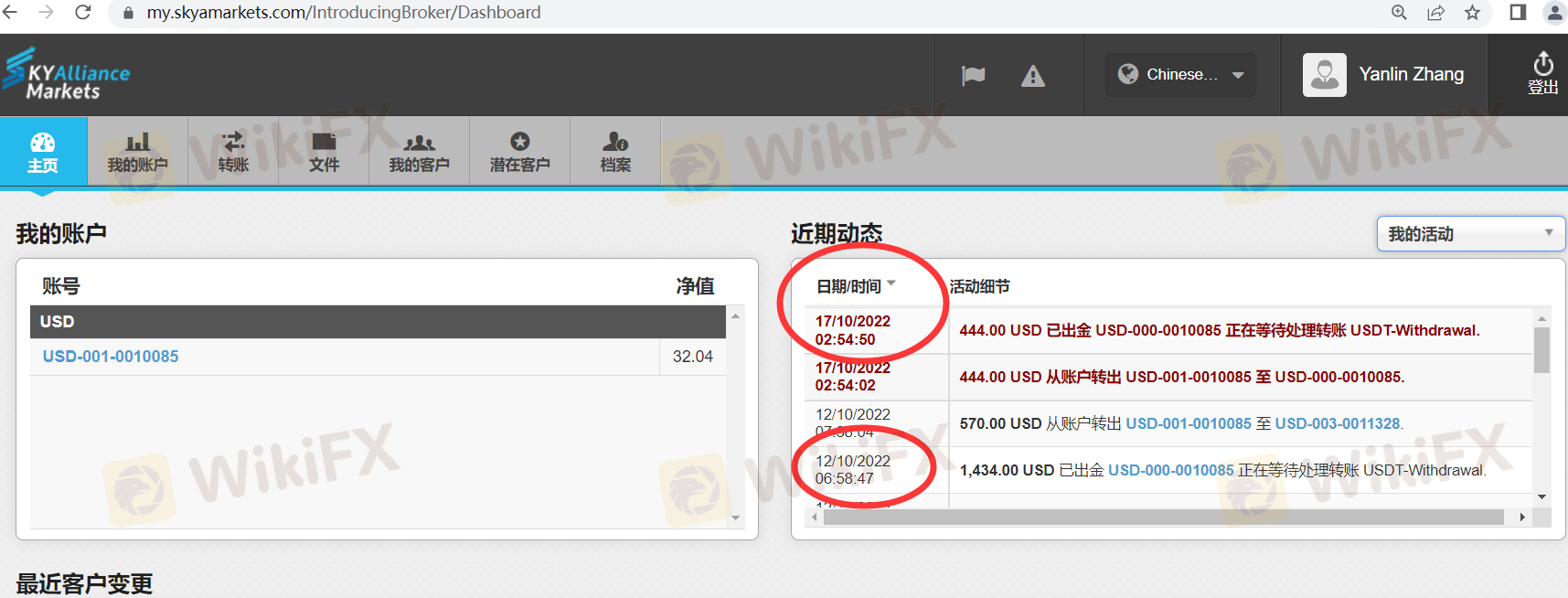Click the 账号 column header

tap(61, 286)
